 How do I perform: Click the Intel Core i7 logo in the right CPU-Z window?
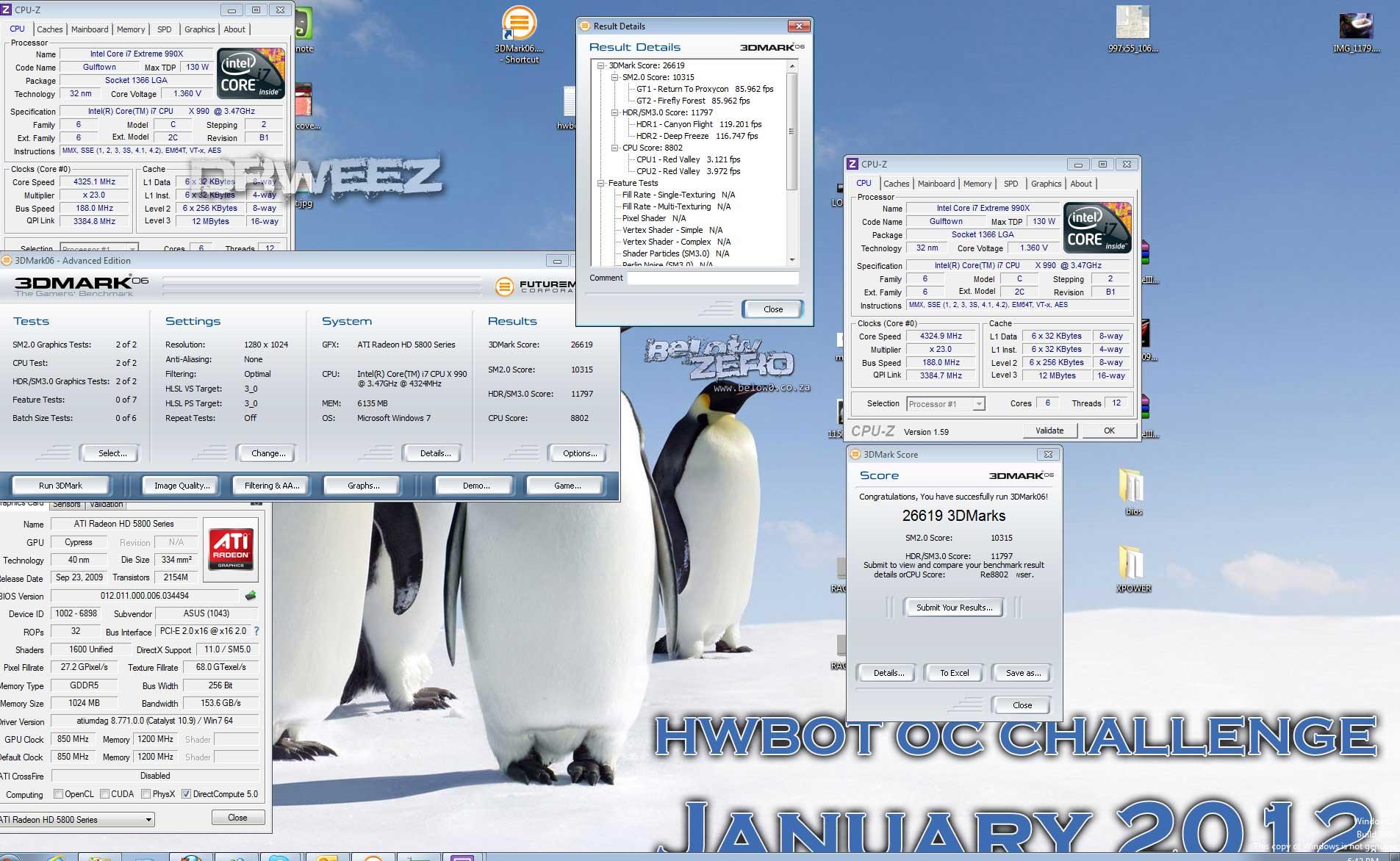point(1097,227)
